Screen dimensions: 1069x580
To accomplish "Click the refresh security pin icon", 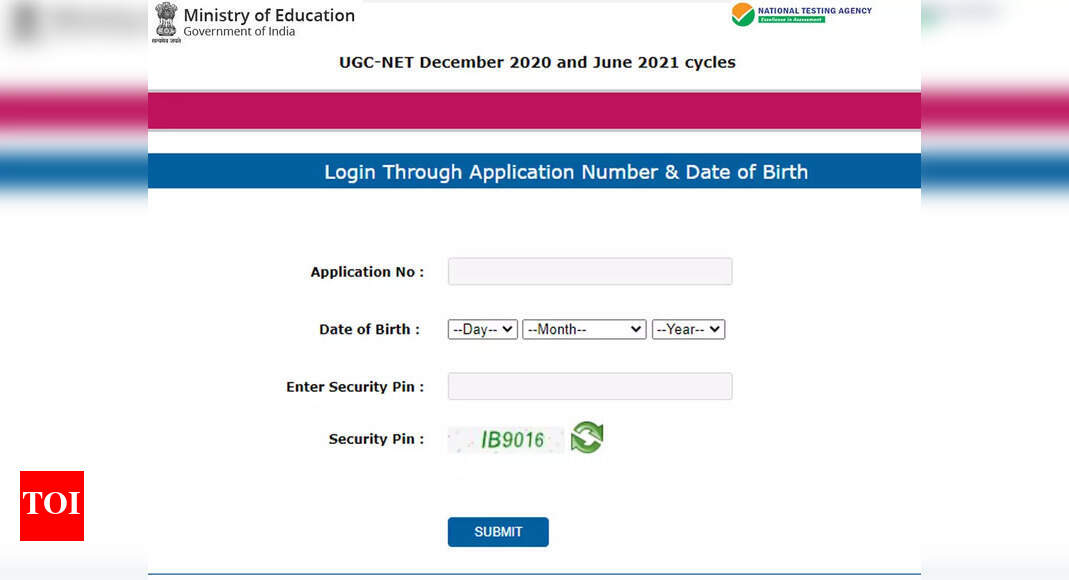I will pos(587,438).
